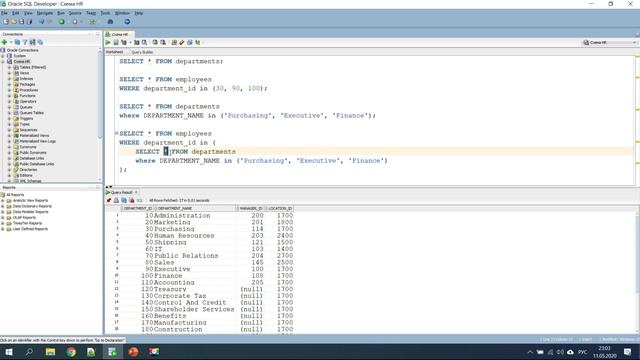The width and height of the screenshot is (640, 360).
Task: Click the red pin icon in Query Result
Action: click(x=109, y=200)
